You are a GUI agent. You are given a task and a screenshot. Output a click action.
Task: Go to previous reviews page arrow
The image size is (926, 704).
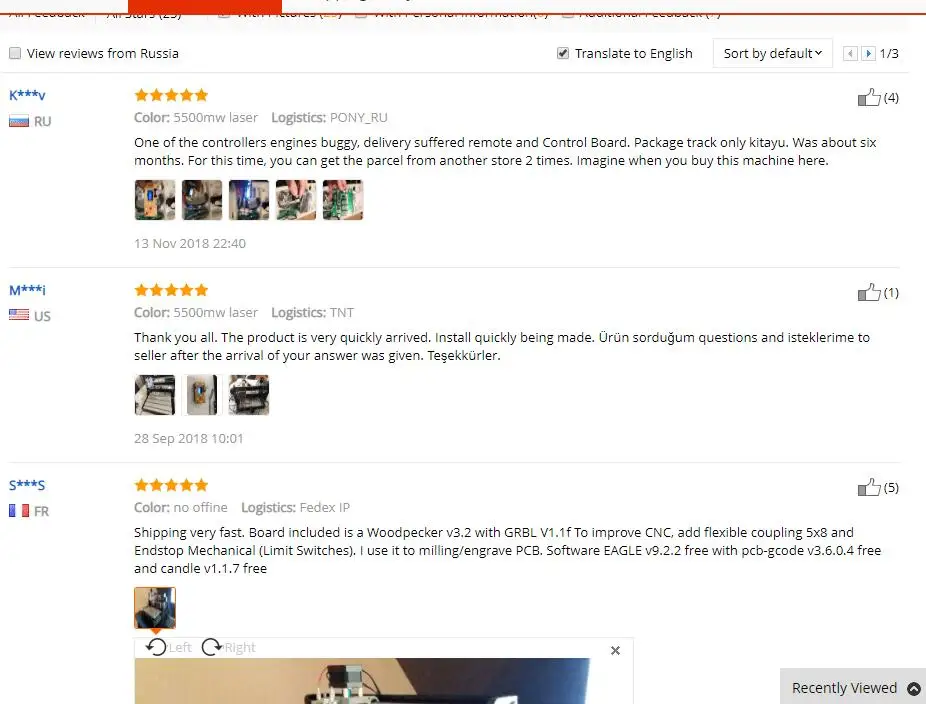click(x=850, y=54)
